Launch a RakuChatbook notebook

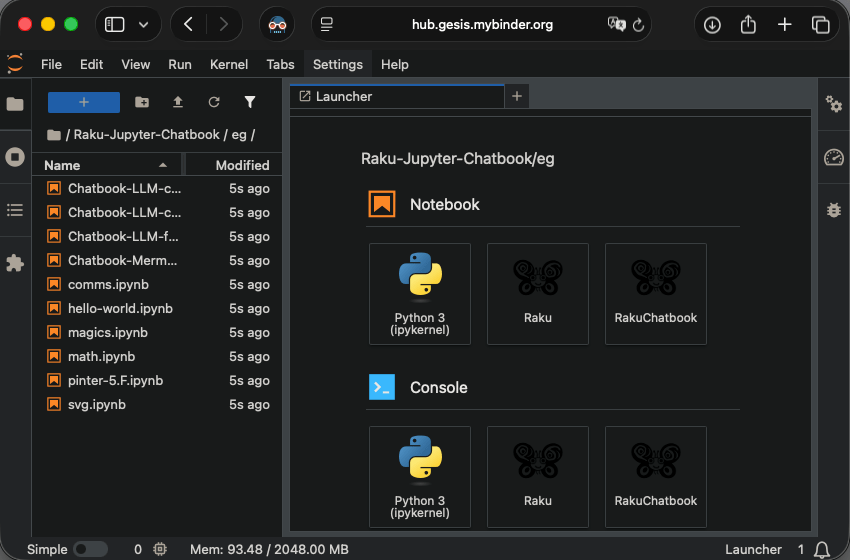[655, 293]
